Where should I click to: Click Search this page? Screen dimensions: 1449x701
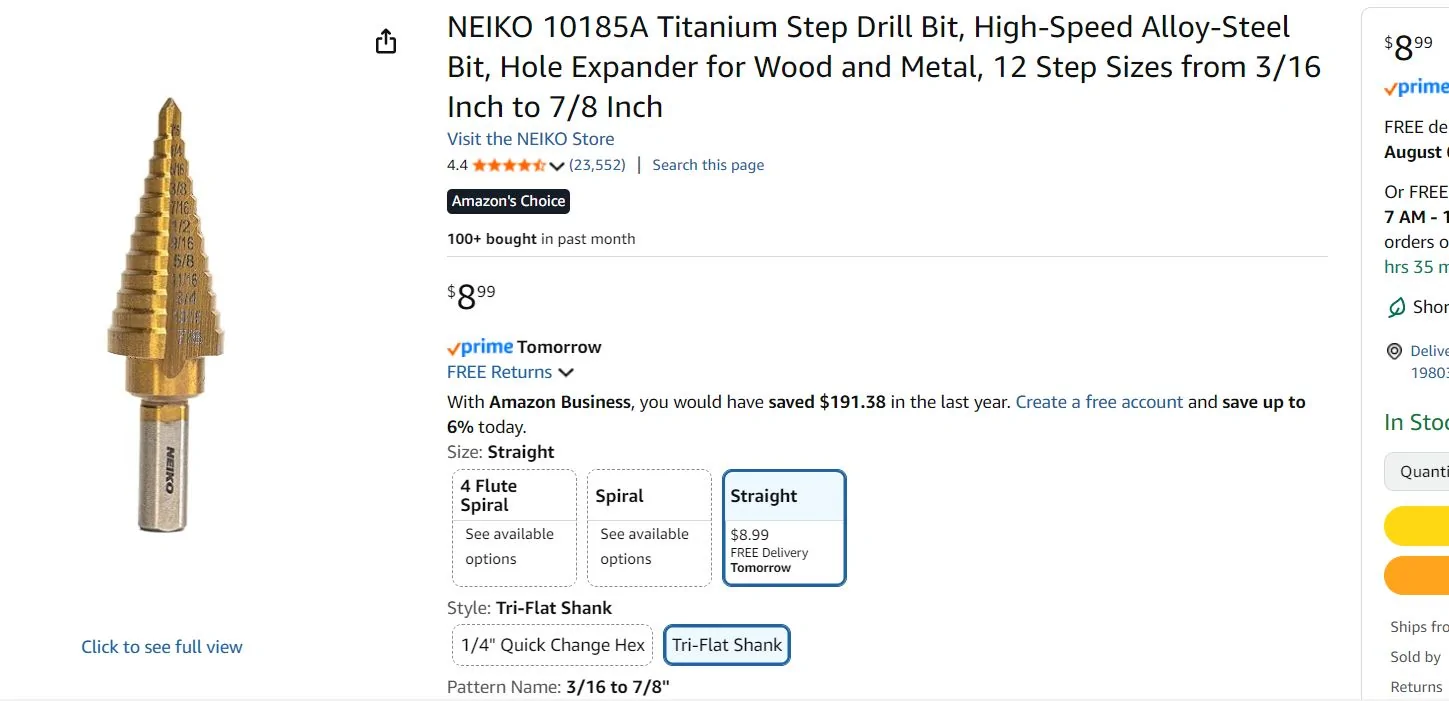point(707,165)
